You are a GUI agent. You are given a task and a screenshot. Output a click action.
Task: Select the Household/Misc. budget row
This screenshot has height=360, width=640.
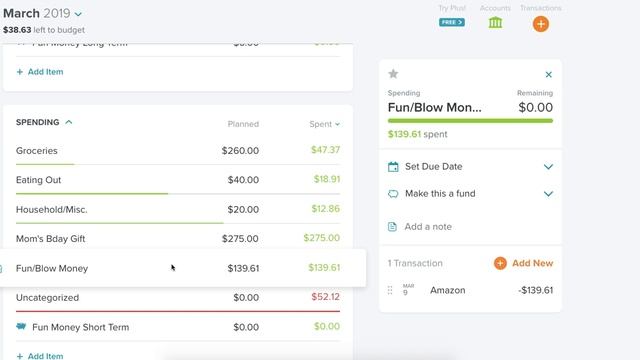178,209
